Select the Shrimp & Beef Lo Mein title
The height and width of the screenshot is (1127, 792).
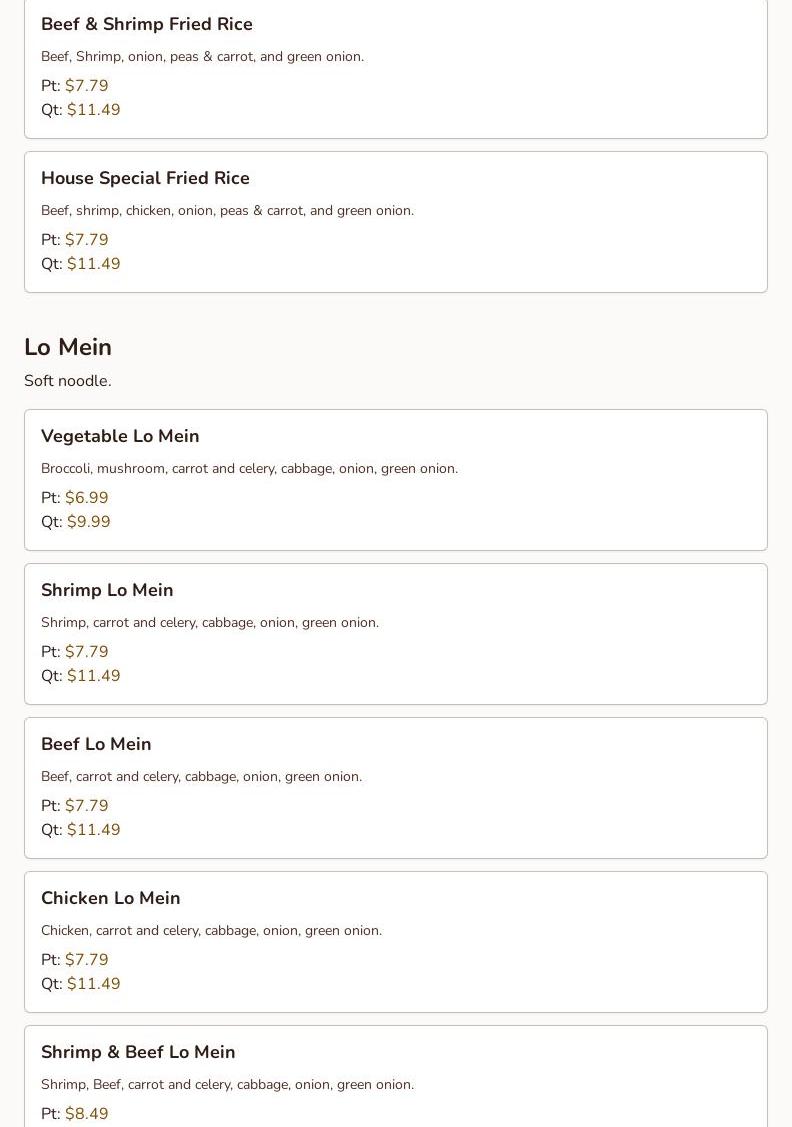[138, 1052]
